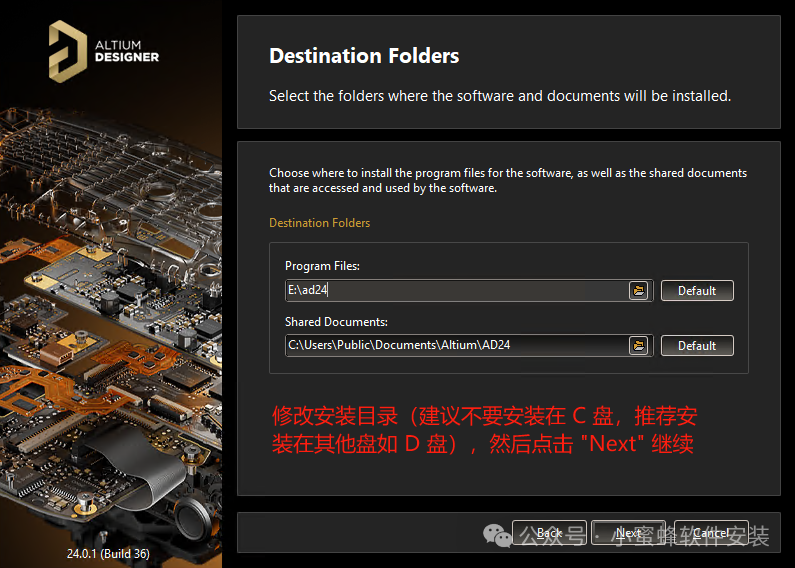Reset Shared Documents path with Default button
This screenshot has height=568, width=795.
(x=697, y=345)
